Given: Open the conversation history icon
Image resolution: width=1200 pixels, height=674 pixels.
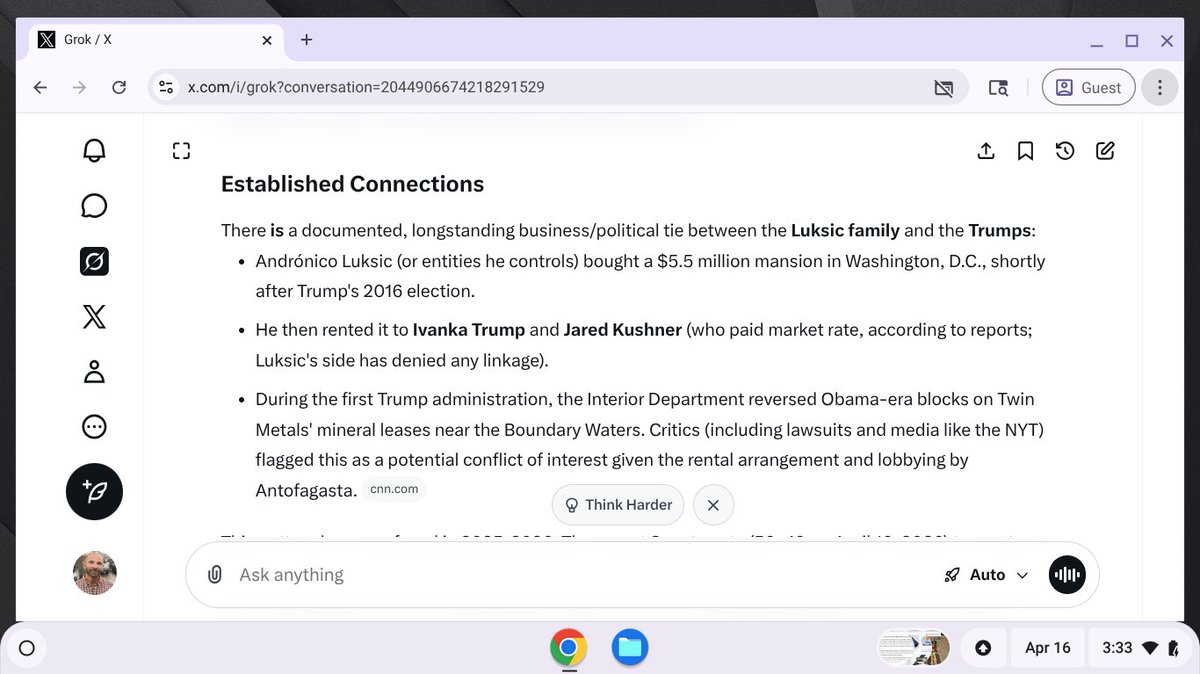Looking at the screenshot, I should click(x=1065, y=150).
